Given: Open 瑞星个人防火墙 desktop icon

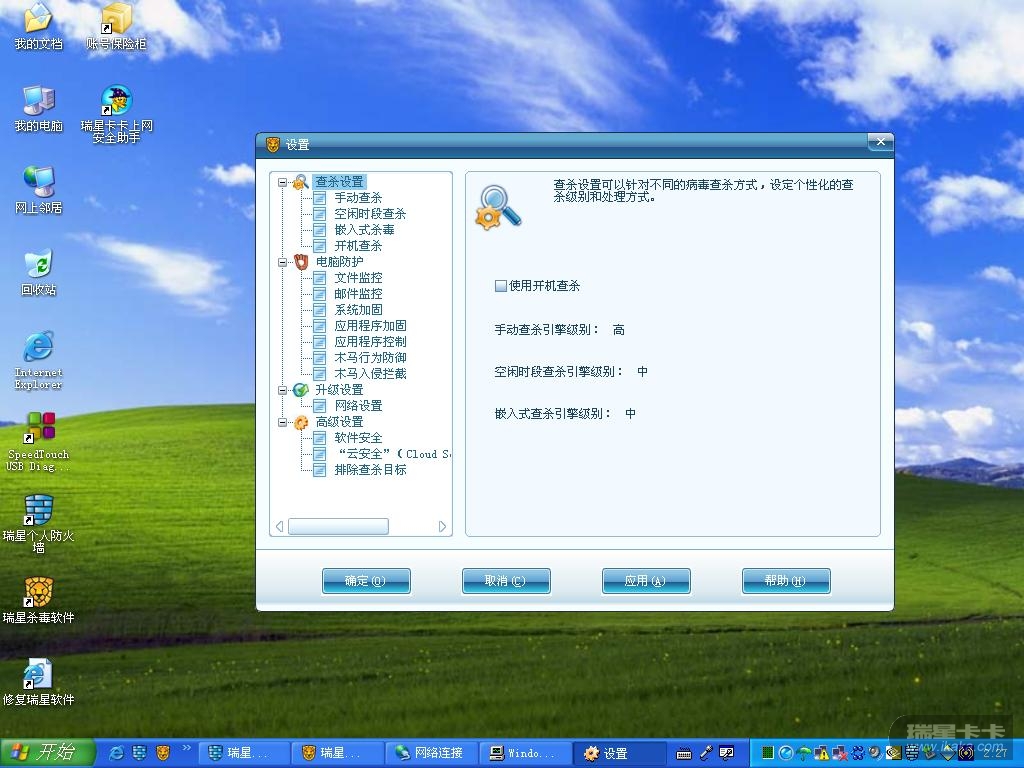Looking at the screenshot, I should click(39, 524).
